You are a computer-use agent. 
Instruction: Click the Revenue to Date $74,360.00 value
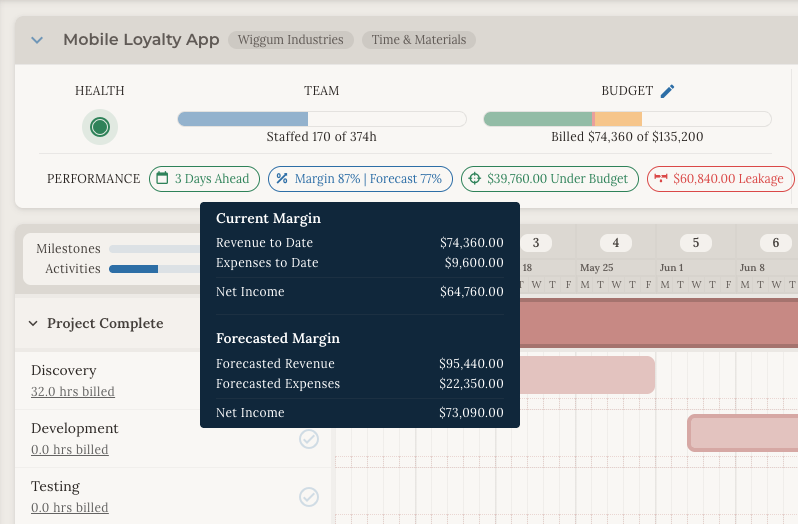click(472, 243)
